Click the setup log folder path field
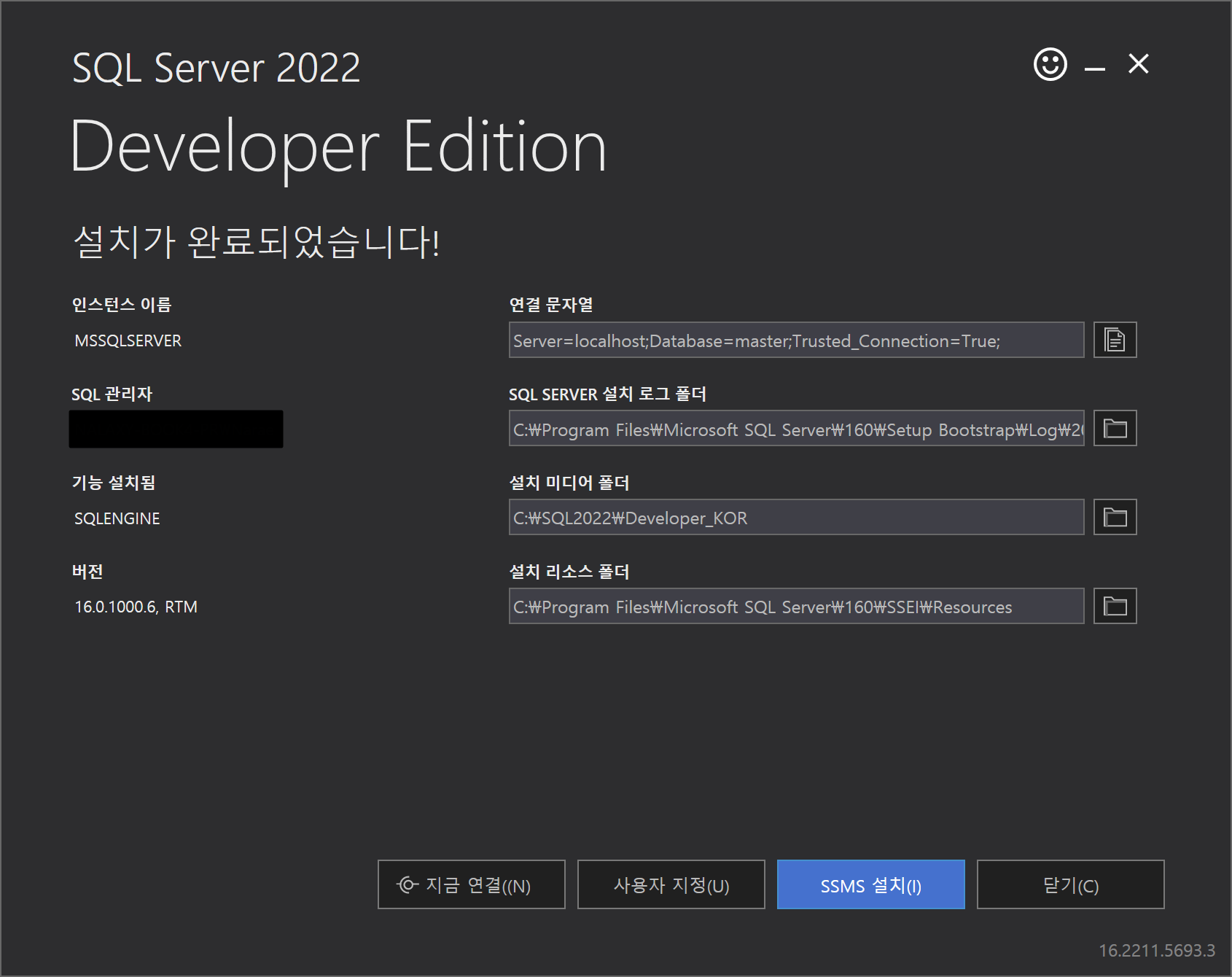The height and width of the screenshot is (977, 1232). 796,428
